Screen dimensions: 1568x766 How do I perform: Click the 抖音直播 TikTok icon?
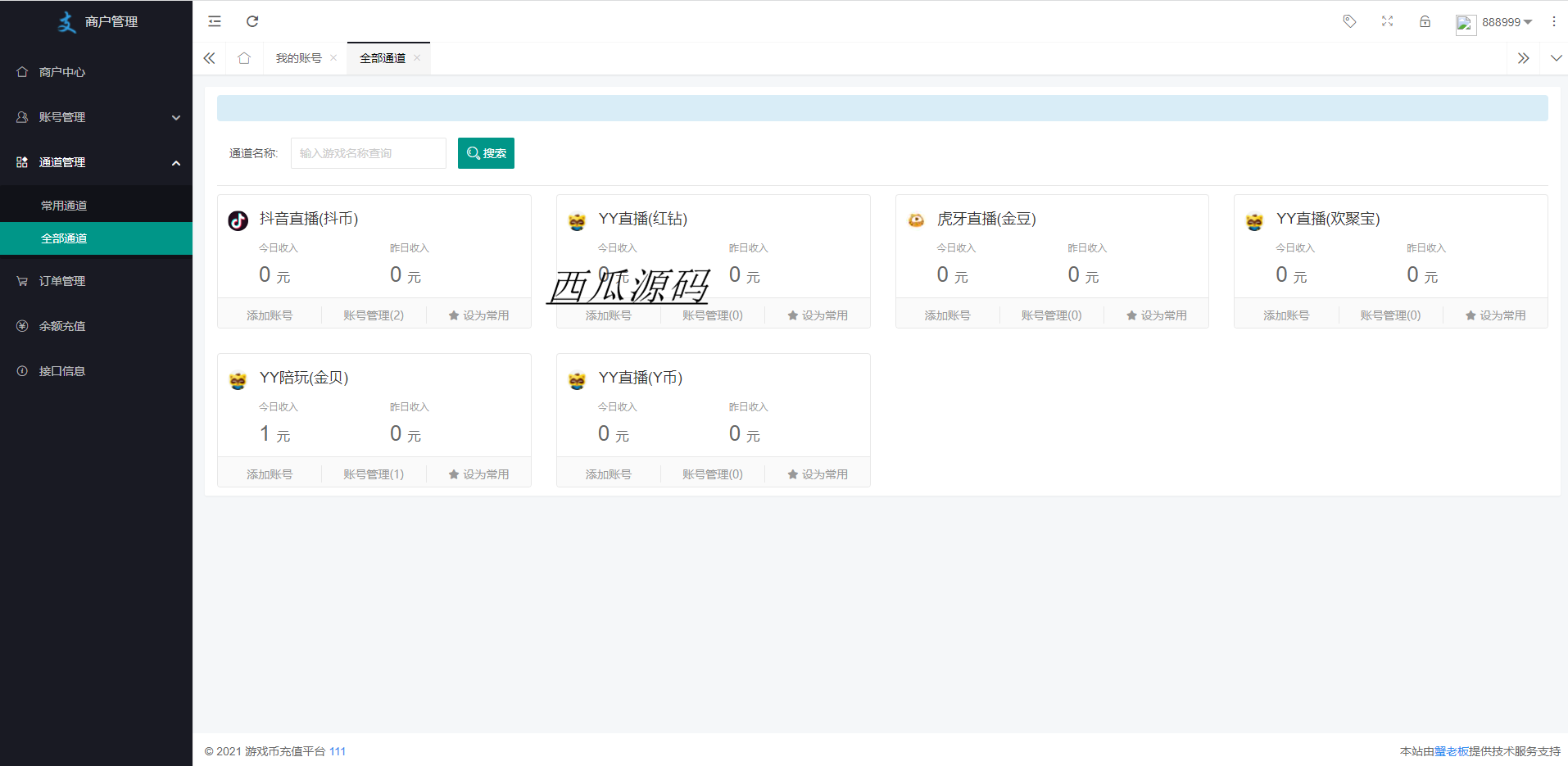[238, 220]
